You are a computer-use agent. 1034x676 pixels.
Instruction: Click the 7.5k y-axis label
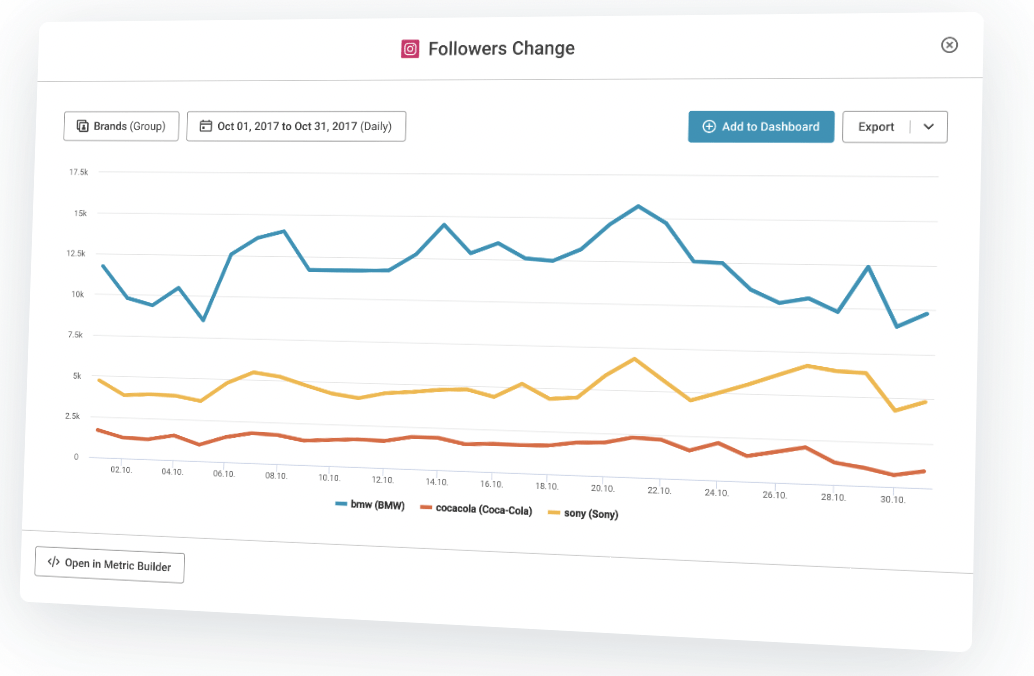[75, 335]
